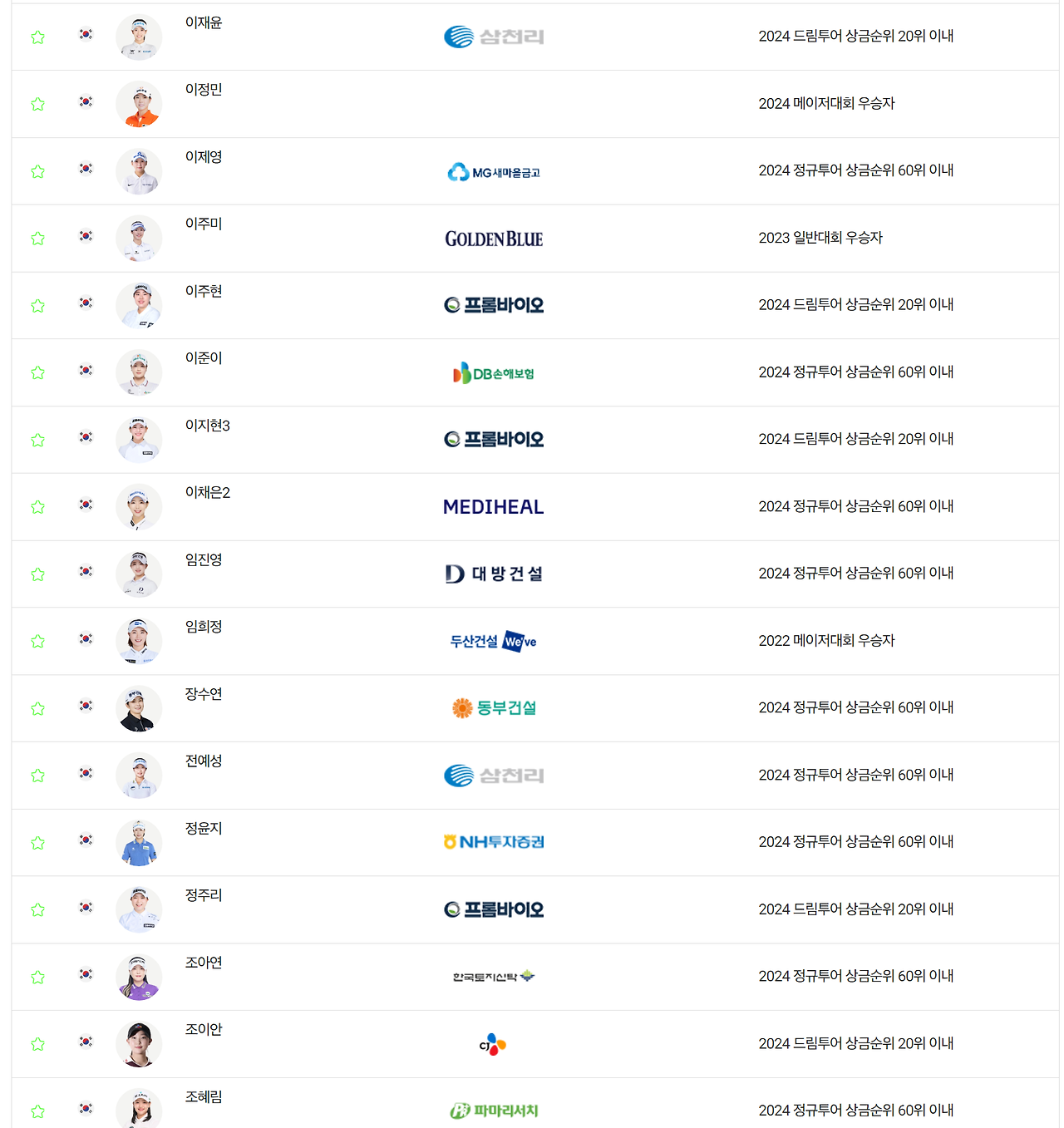Click the GOLDEN BLUE sponsor logo

pos(494,239)
